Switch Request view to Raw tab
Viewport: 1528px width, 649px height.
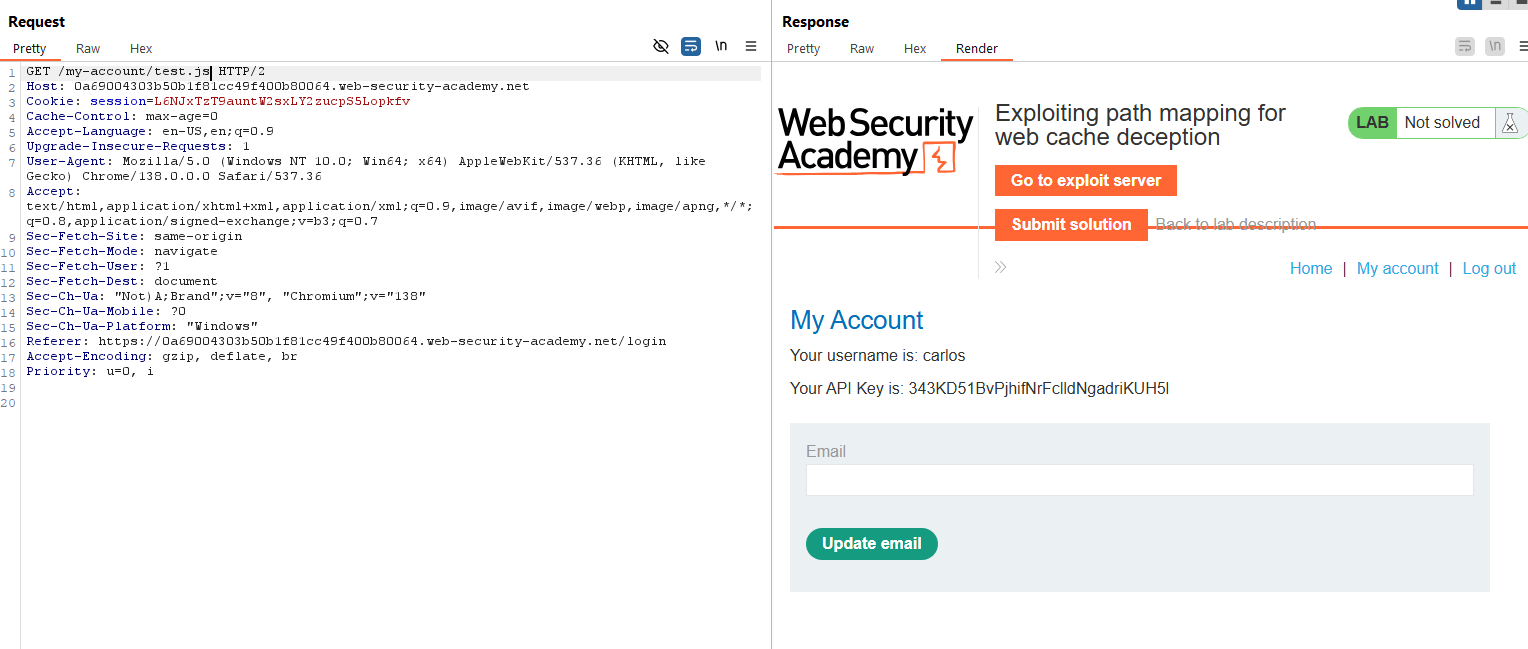point(88,48)
